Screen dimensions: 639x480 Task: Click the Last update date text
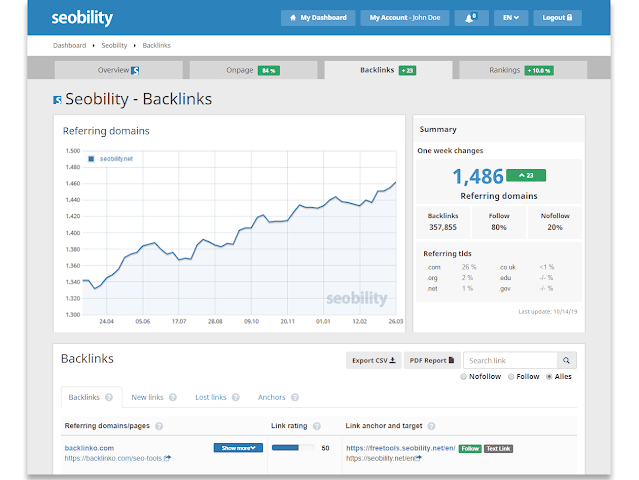[x=548, y=312]
